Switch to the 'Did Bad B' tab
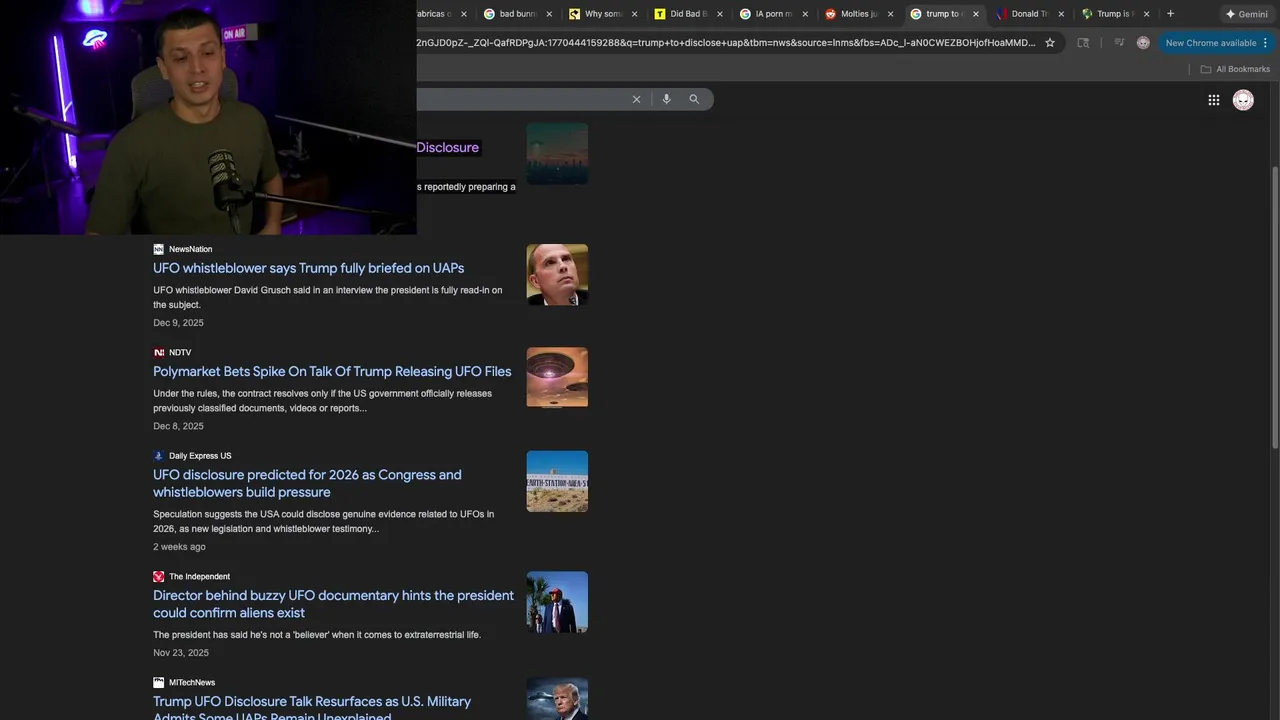This screenshot has width=1280, height=720. pos(688,14)
